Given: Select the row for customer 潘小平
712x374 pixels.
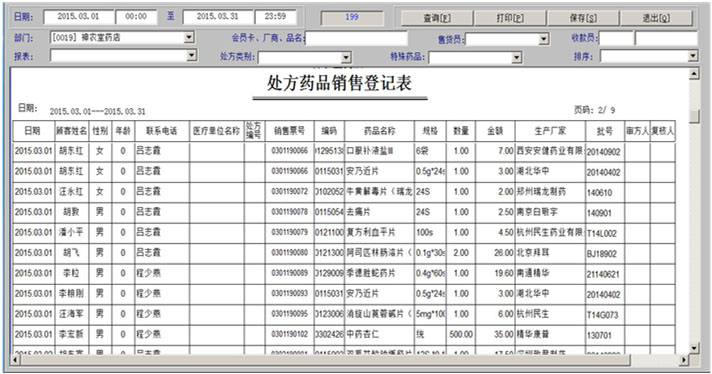Looking at the screenshot, I should [344, 232].
